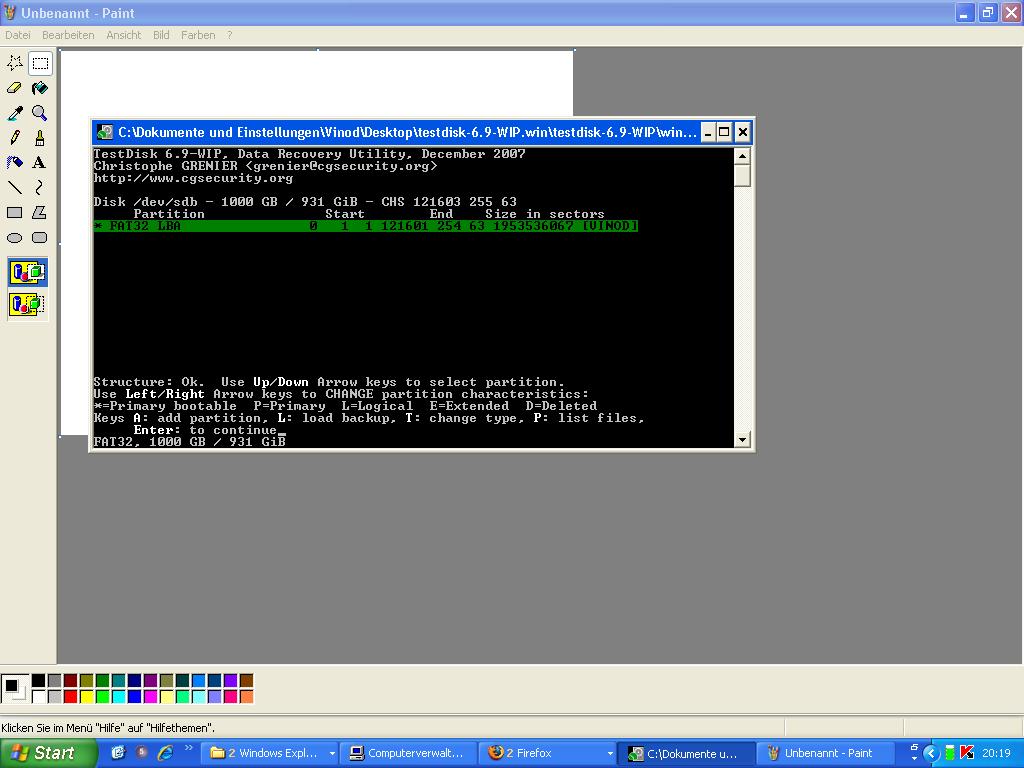Enable opaque selection drawing option
Image resolution: width=1024 pixels, height=768 pixels.
(27, 272)
